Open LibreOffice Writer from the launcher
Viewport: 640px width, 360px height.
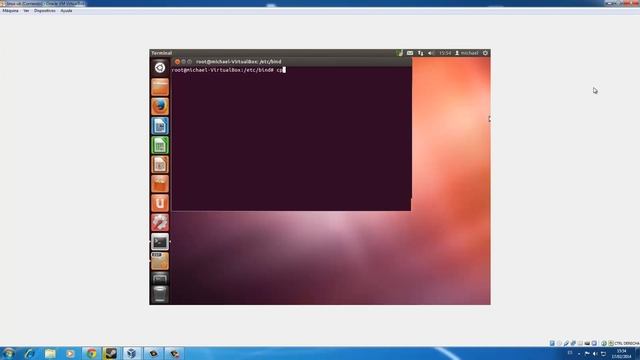160,126
